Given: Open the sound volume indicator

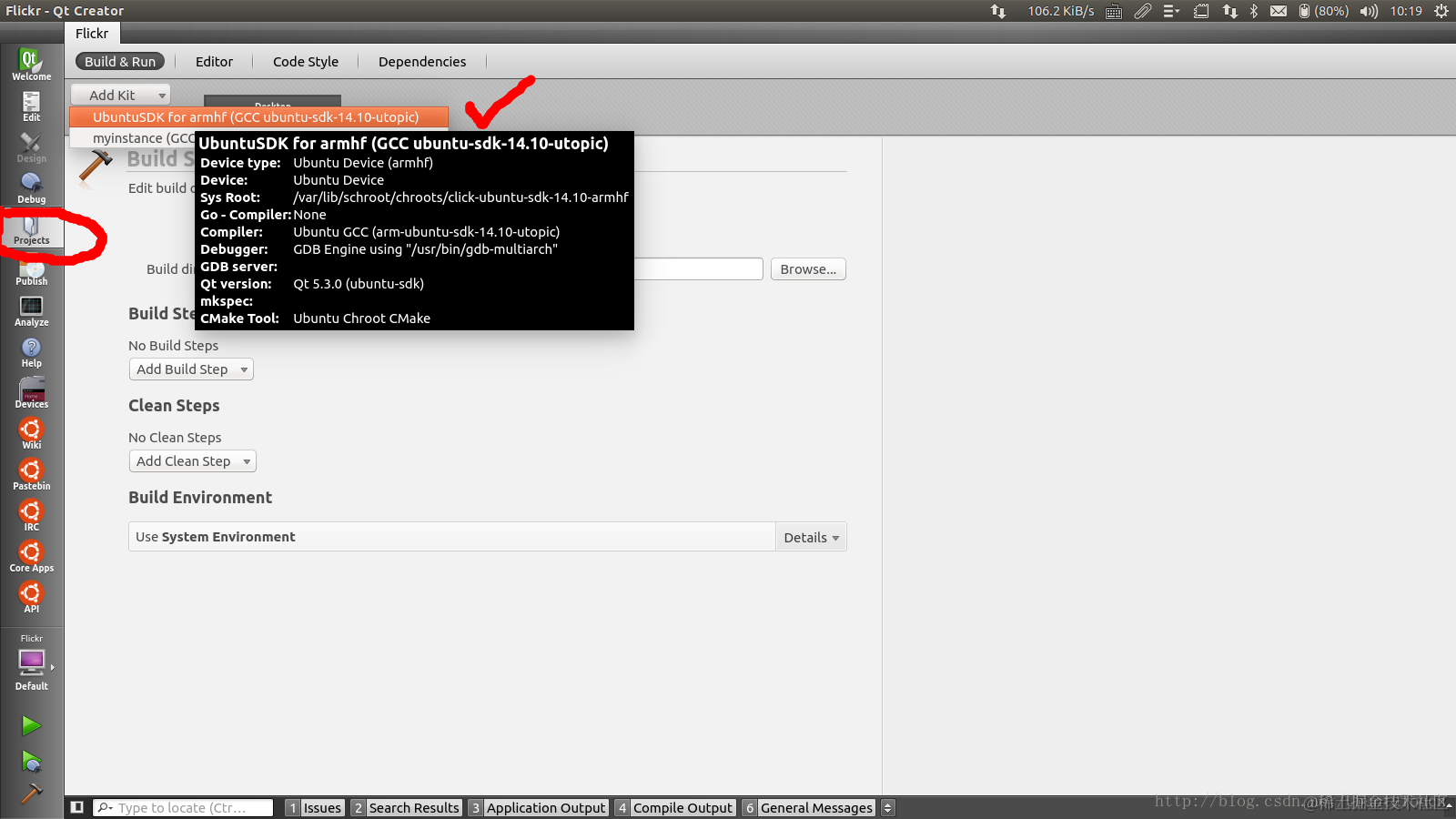Looking at the screenshot, I should click(x=1369, y=11).
